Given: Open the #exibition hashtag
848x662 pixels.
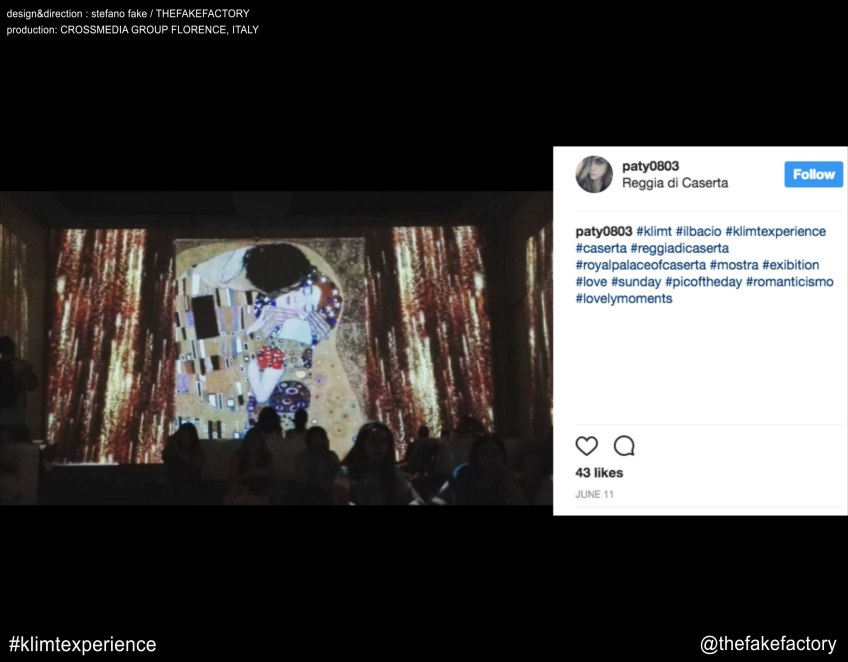Looking at the screenshot, I should 791,265.
